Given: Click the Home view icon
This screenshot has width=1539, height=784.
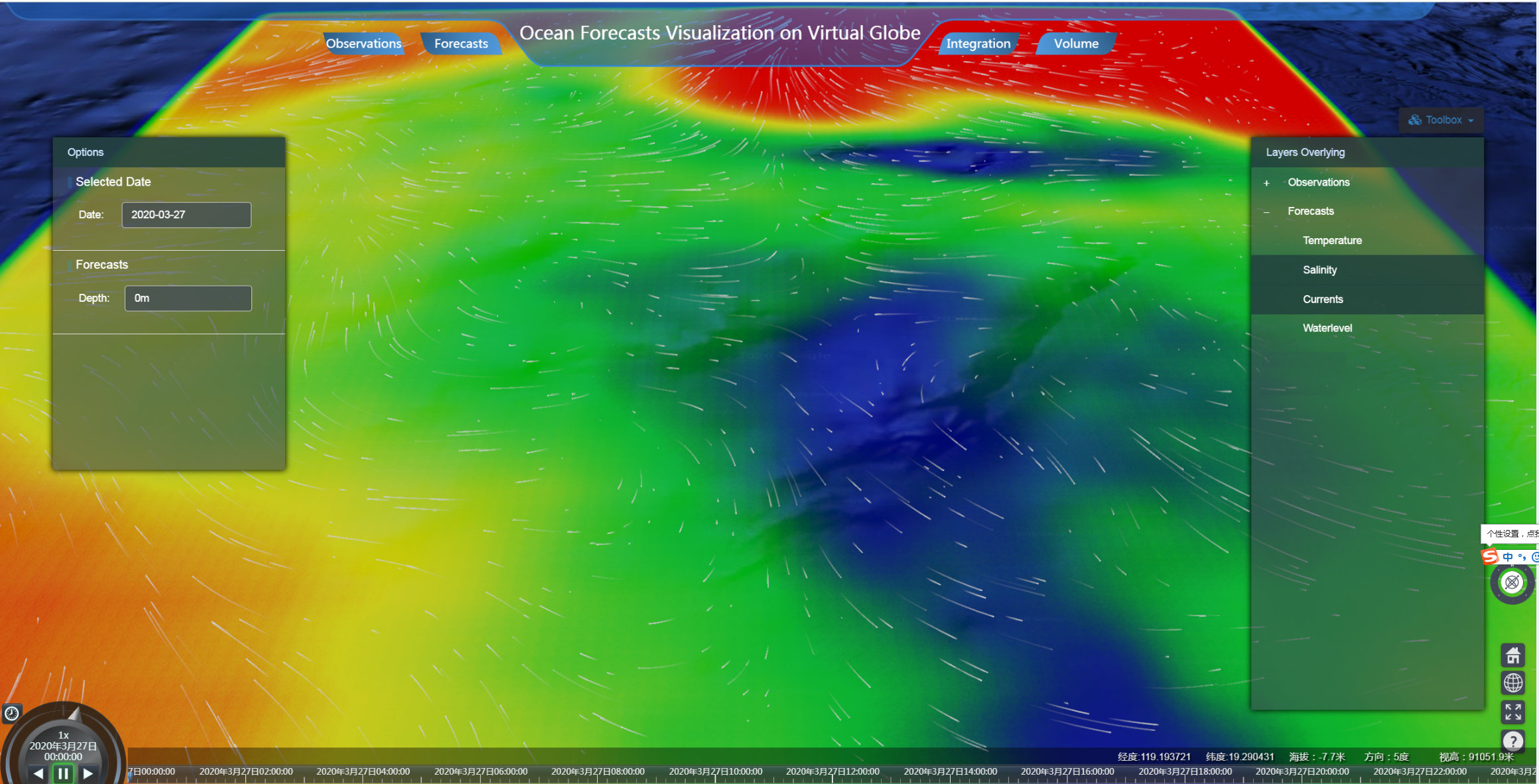Looking at the screenshot, I should tap(1512, 656).
